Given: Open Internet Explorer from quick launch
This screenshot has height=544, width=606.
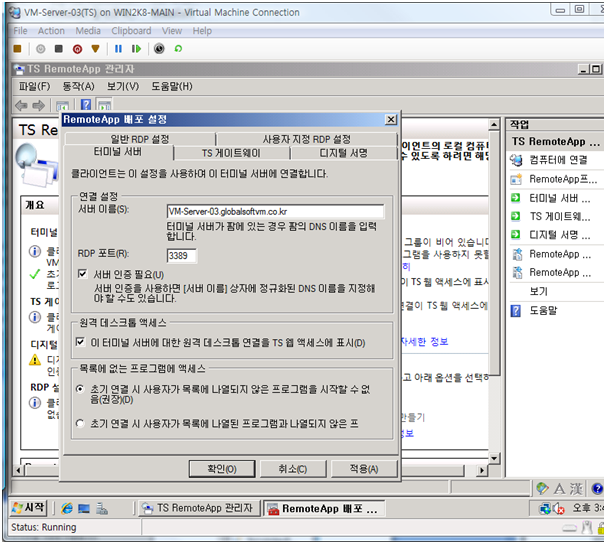Looking at the screenshot, I should pyautogui.click(x=66, y=508).
